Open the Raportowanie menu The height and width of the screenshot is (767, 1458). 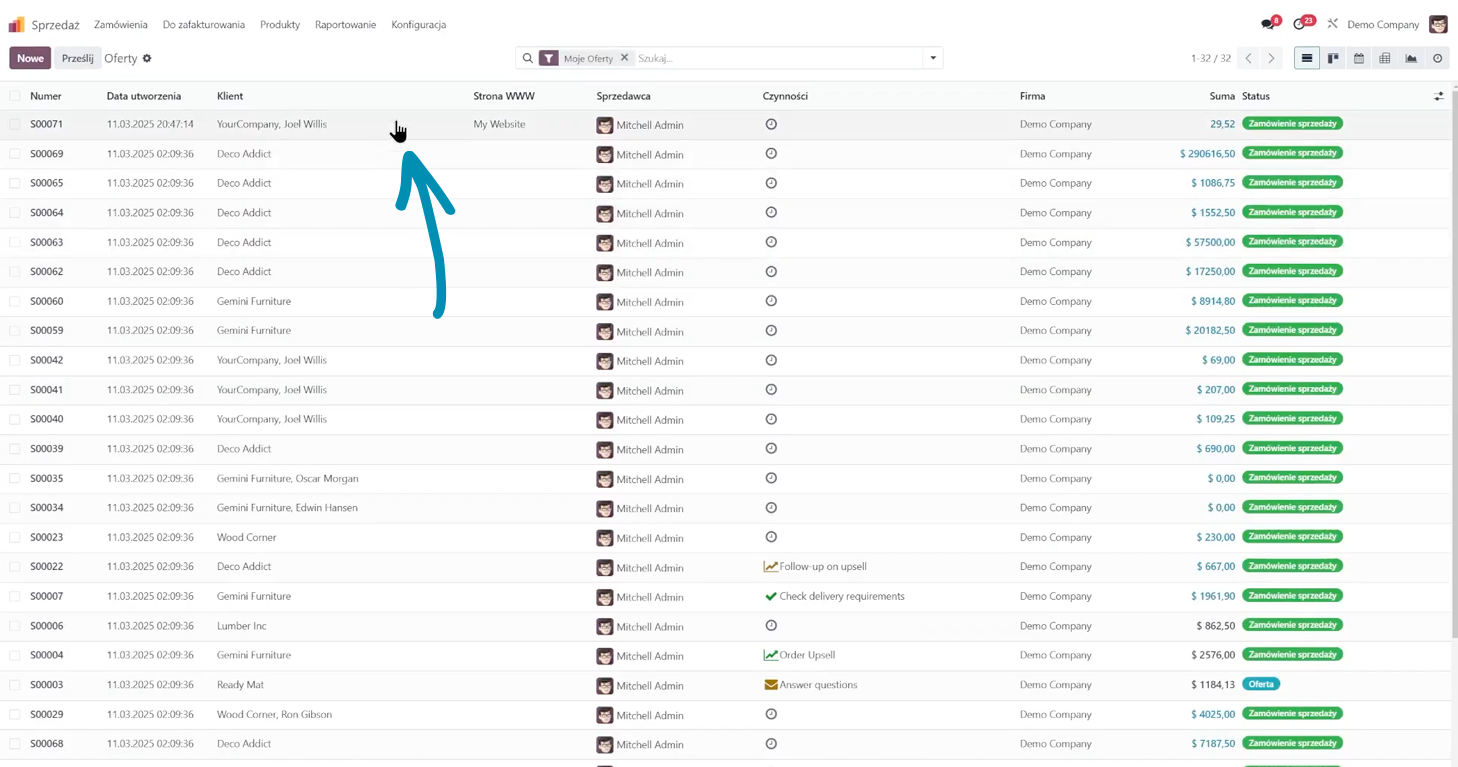pos(345,24)
